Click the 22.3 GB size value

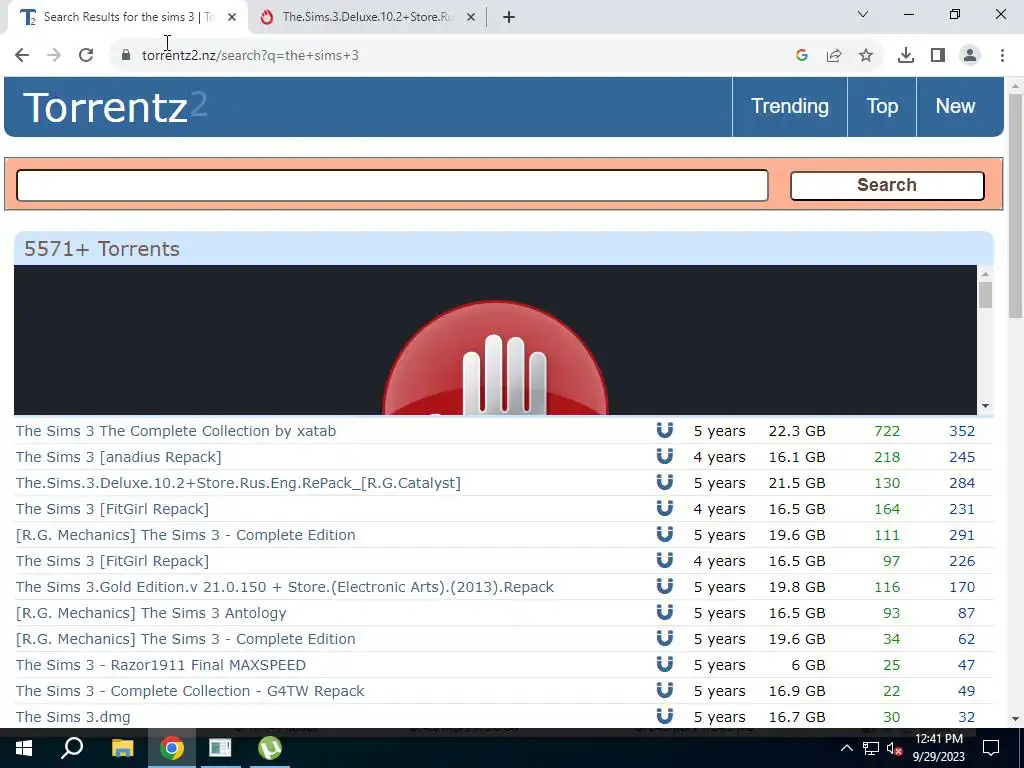click(x=797, y=431)
